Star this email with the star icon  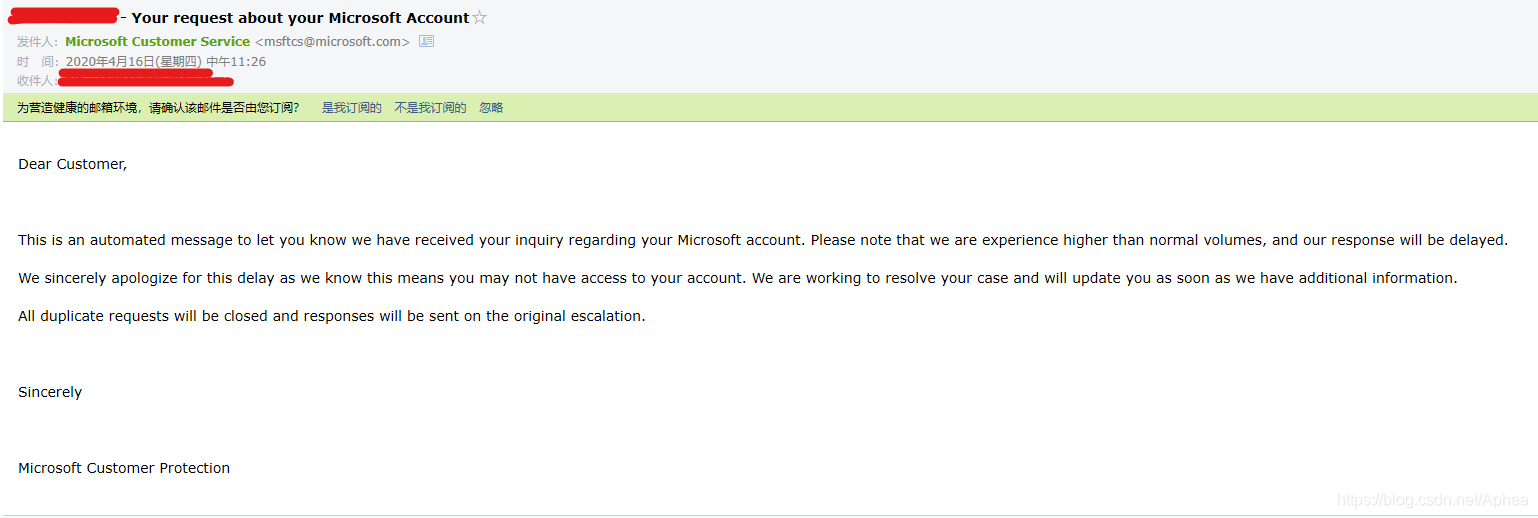480,17
